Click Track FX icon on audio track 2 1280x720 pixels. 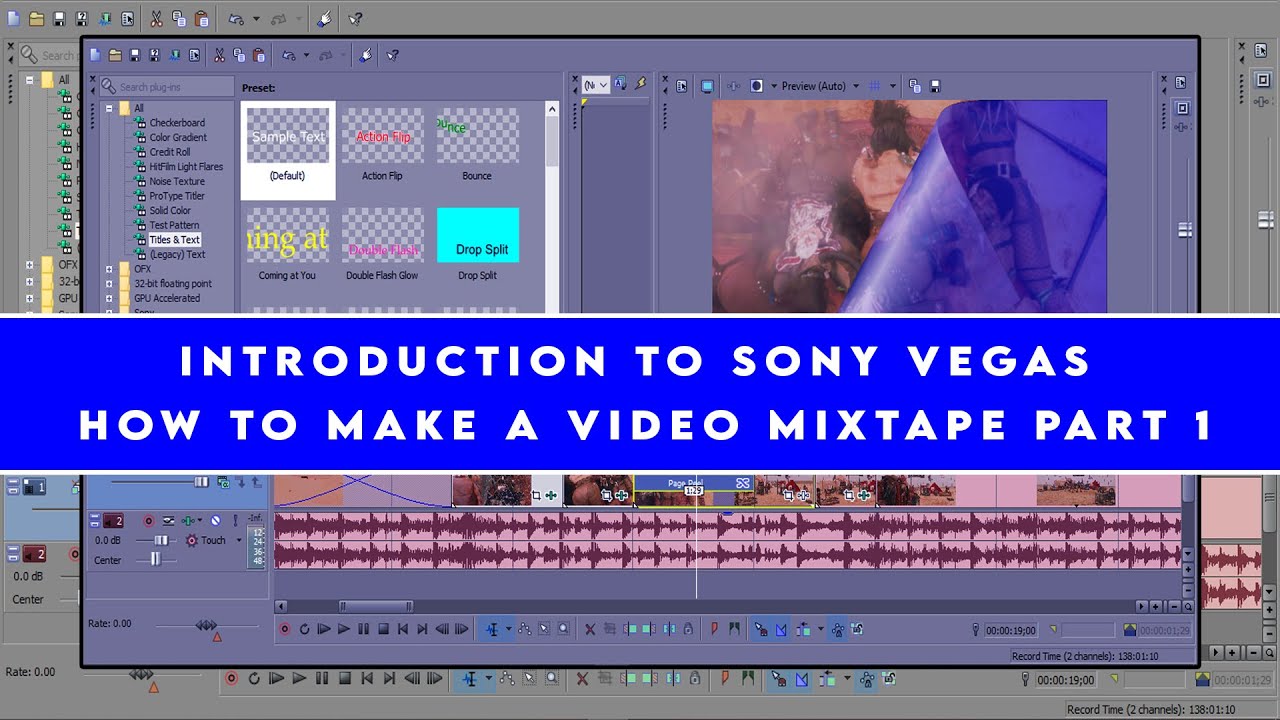click(x=188, y=520)
